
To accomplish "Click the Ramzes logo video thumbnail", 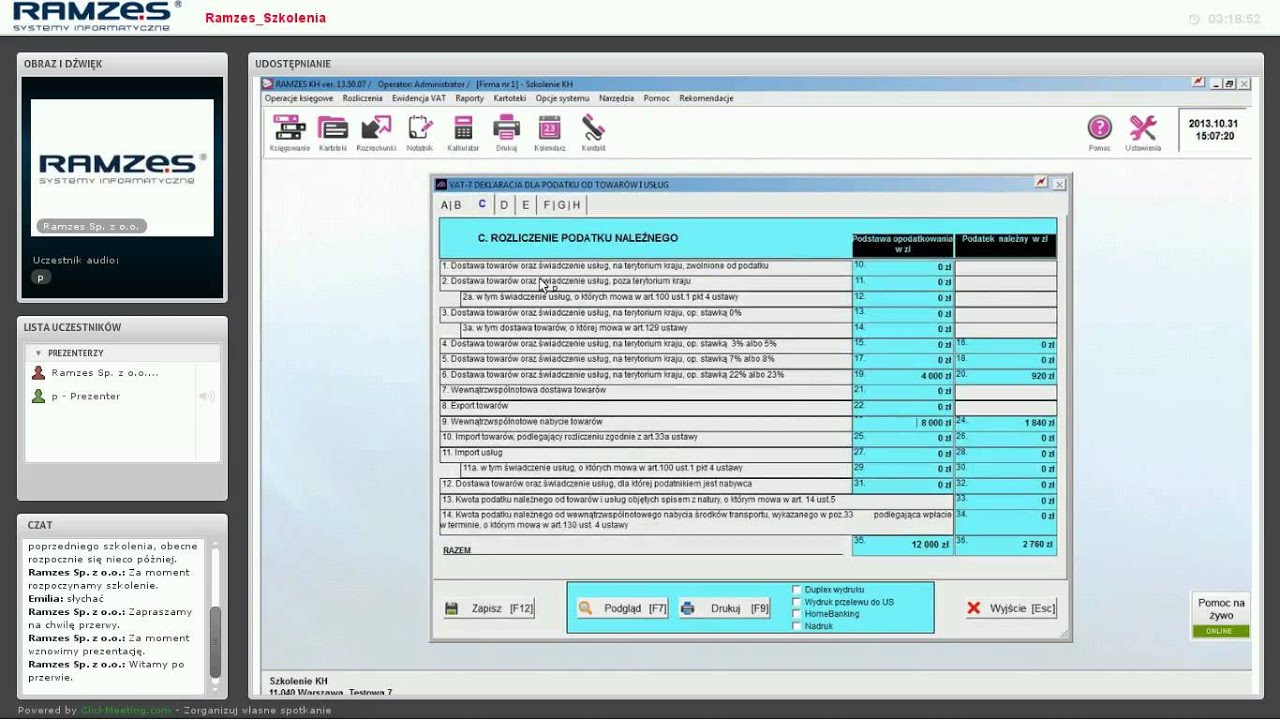I will tap(122, 167).
